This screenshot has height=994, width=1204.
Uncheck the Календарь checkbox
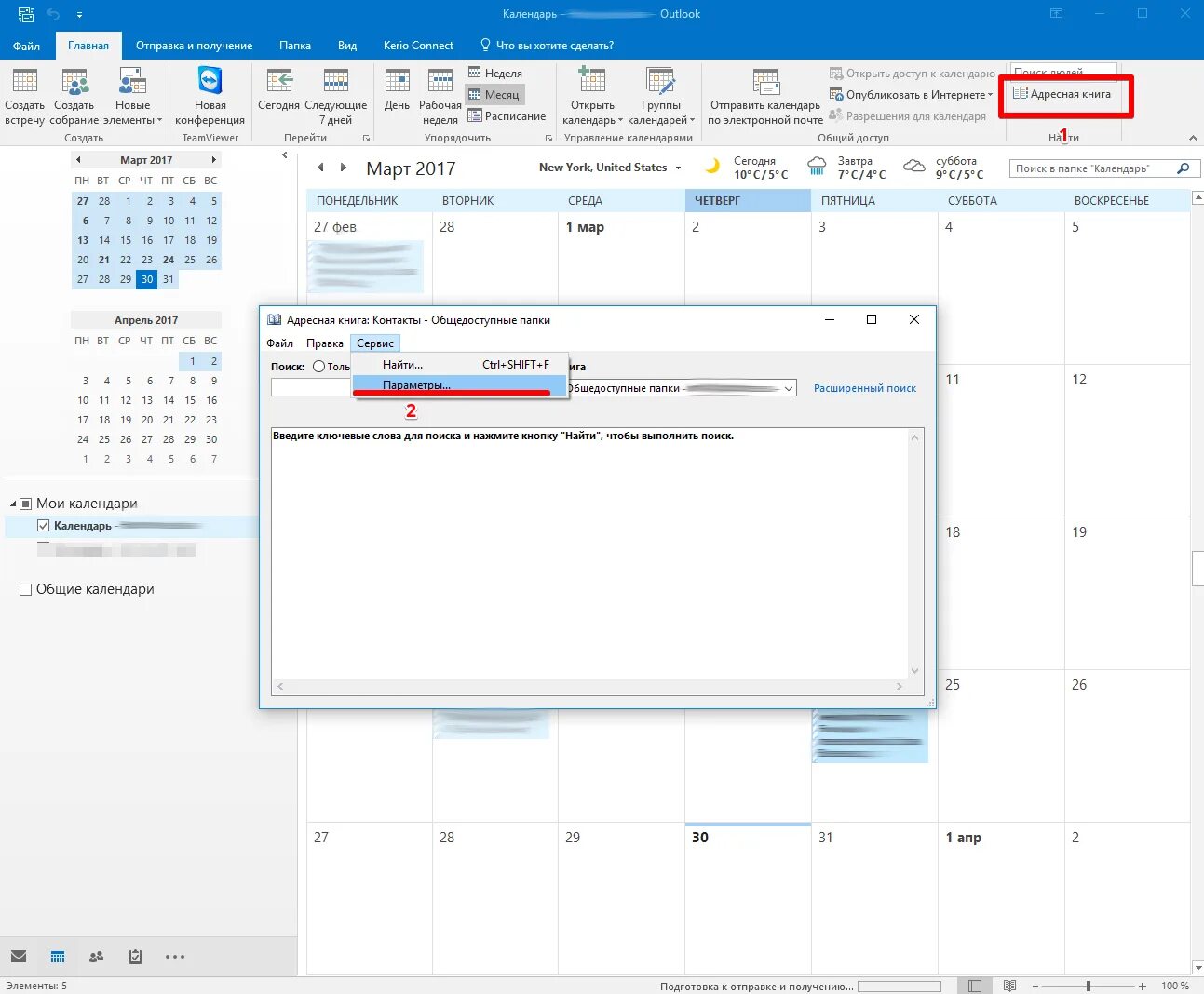[x=43, y=526]
